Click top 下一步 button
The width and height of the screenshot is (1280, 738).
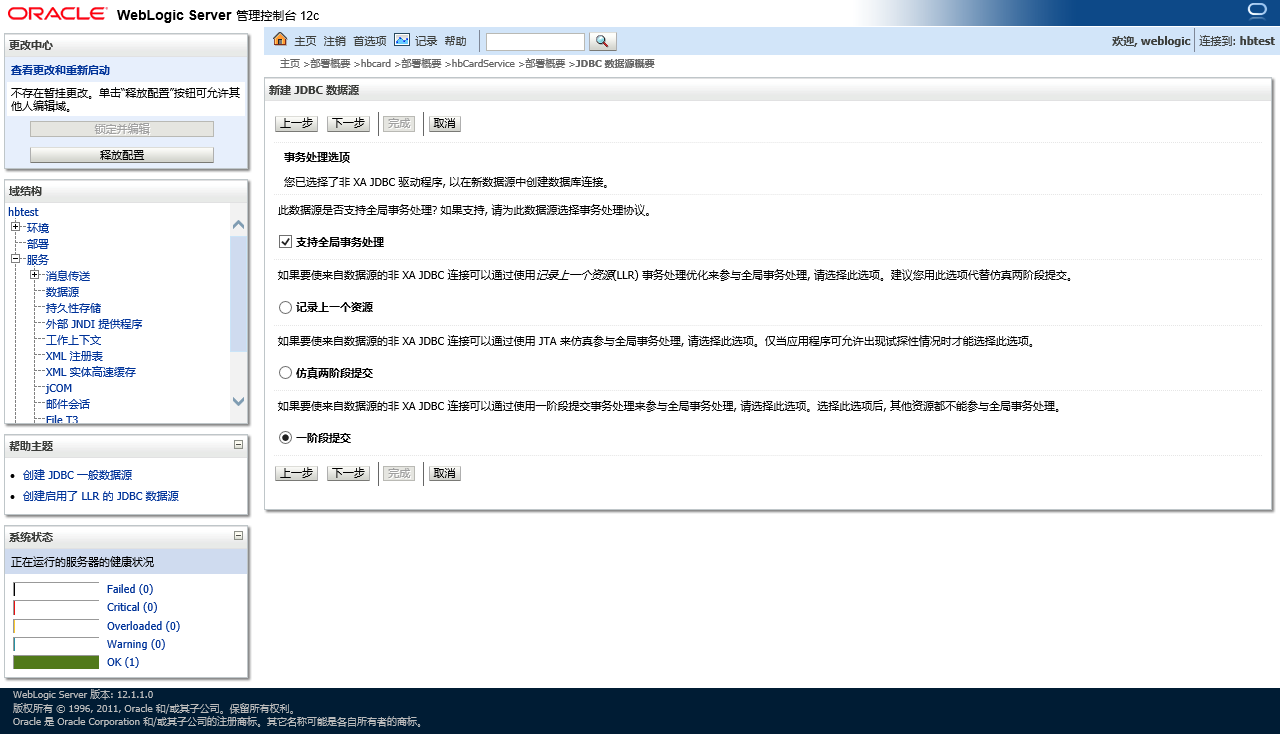click(x=348, y=124)
